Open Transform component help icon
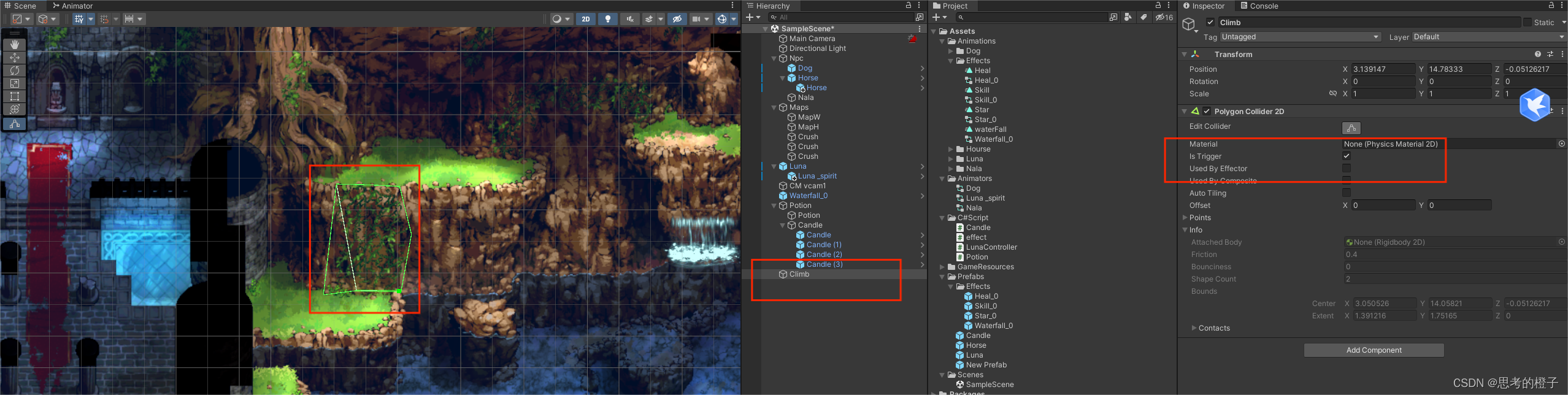This screenshot has height=395, width=1568. click(x=1537, y=54)
